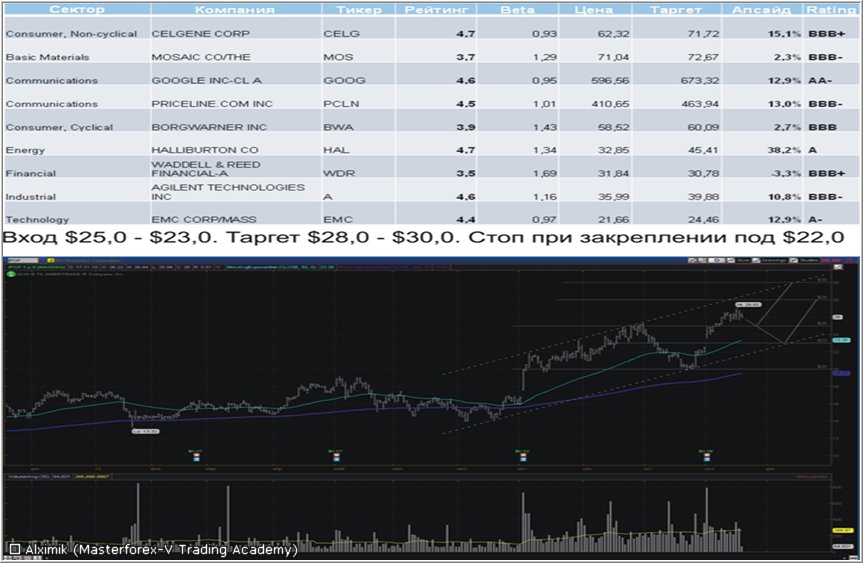Click the Цена column header
Image resolution: width=863 pixels, height=563 pixels.
click(x=594, y=9)
